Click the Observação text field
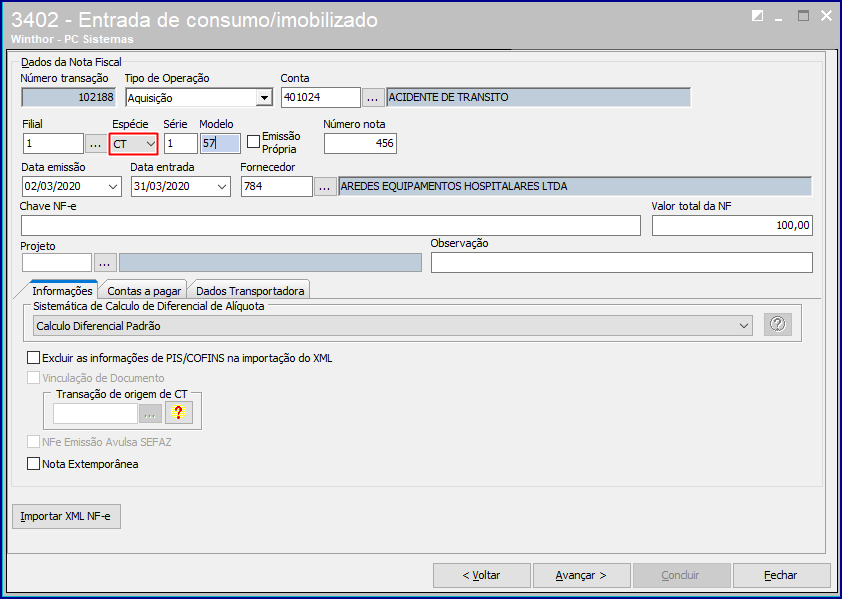Screen dimensions: 842x599 tap(622, 263)
